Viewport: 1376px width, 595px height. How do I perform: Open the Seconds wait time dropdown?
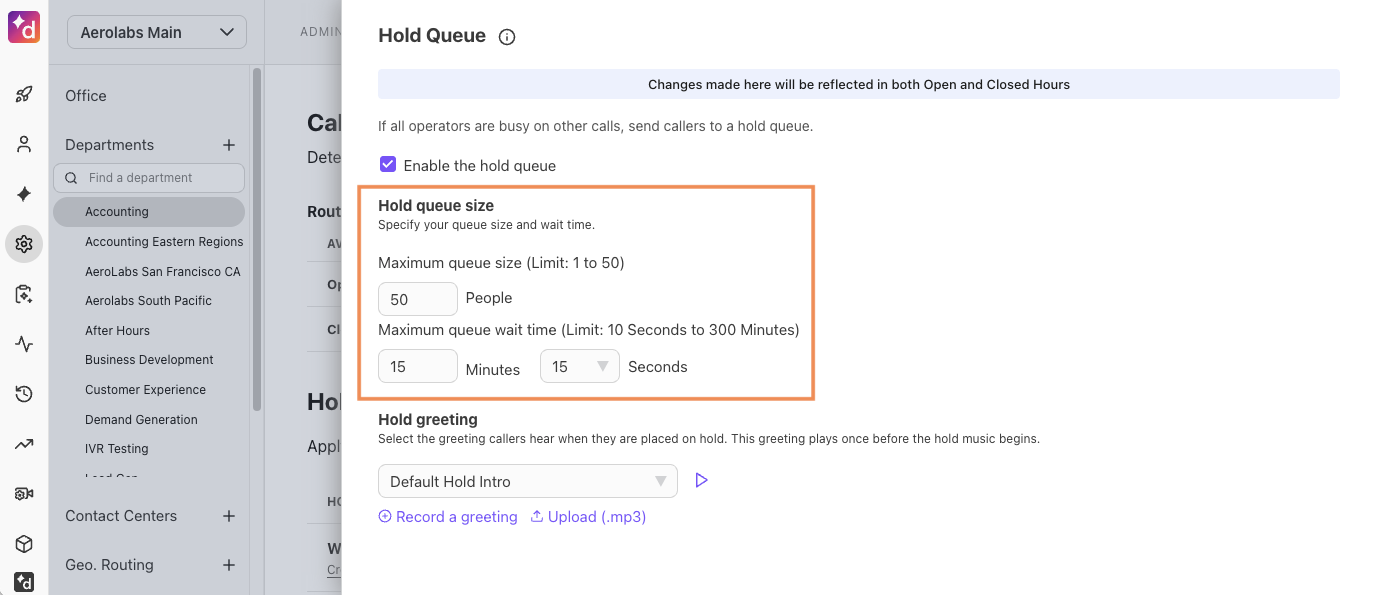tap(580, 367)
